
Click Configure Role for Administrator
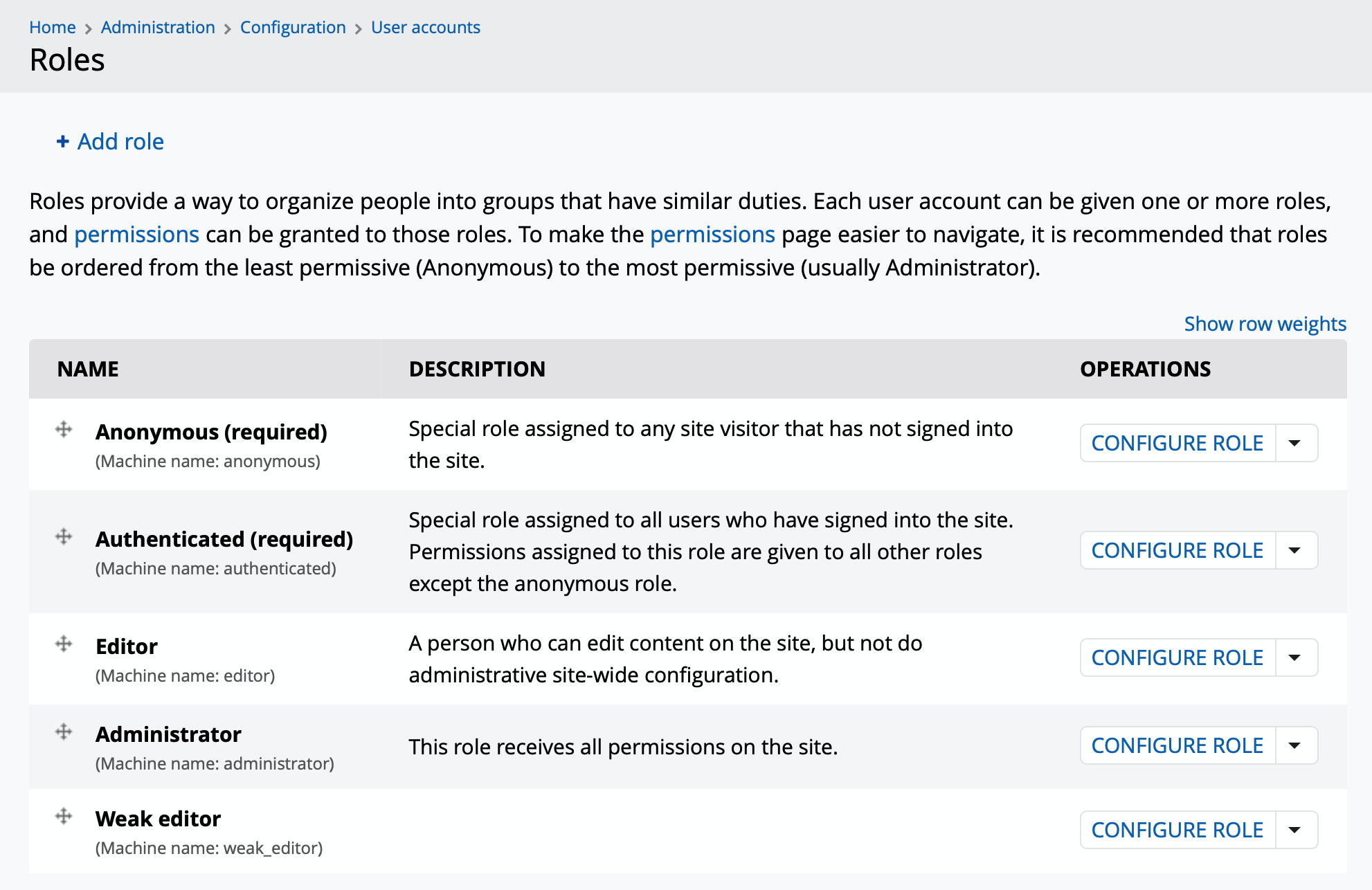click(1177, 745)
